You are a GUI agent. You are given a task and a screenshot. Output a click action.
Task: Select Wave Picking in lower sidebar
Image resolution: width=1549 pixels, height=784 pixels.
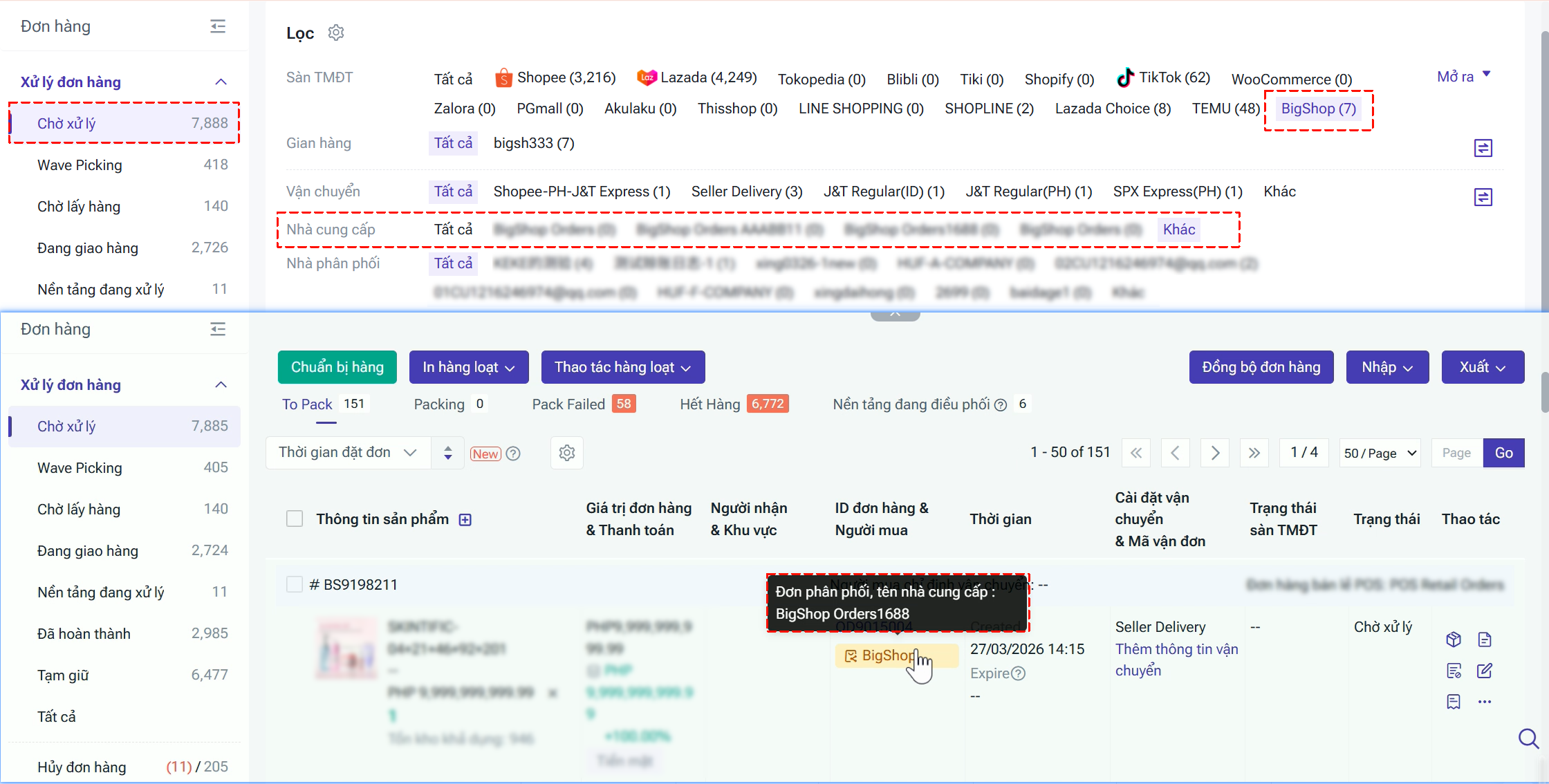pos(80,468)
